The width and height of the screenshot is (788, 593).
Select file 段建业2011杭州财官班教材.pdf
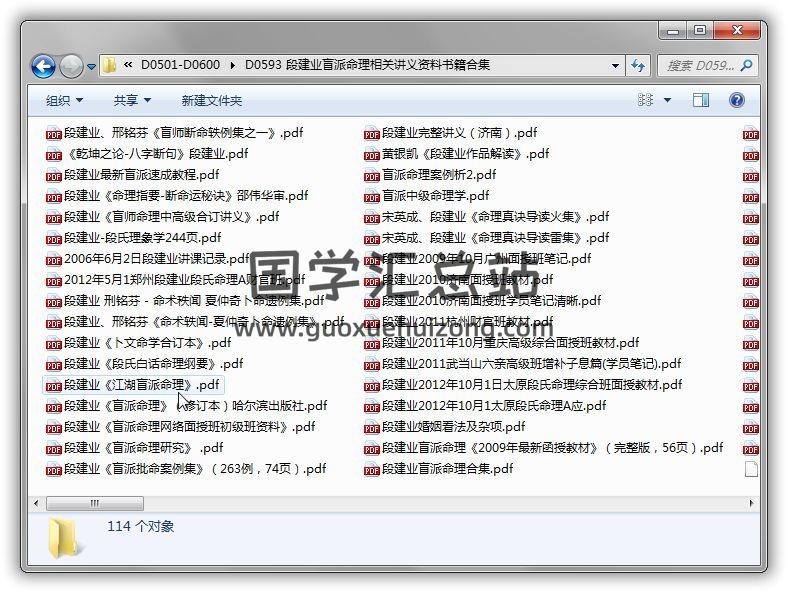click(458, 322)
